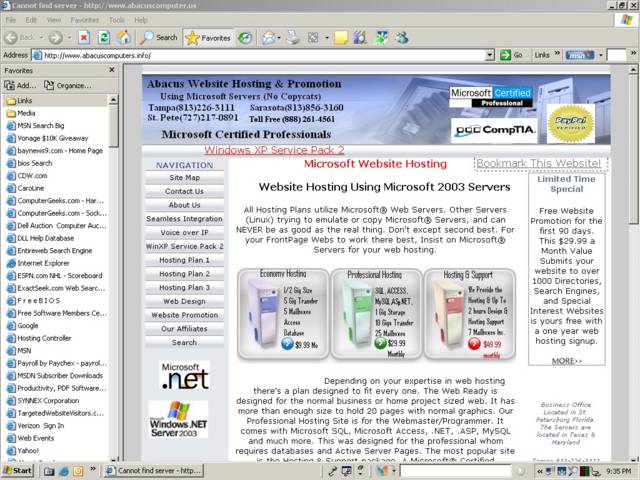Open the SYNNEX Corporation favorite

point(43,400)
